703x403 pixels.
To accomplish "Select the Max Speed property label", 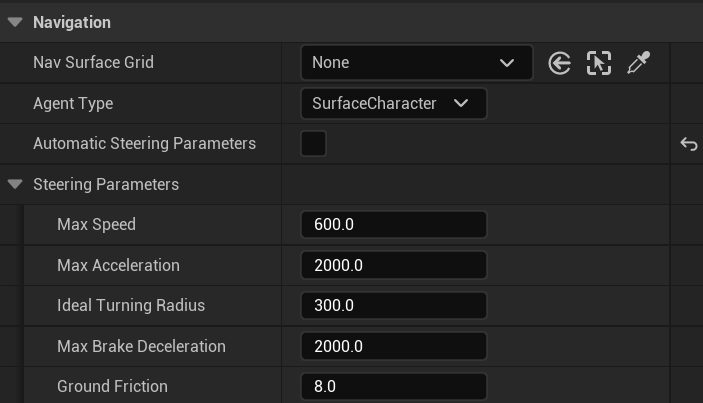I will pyautogui.click(x=96, y=225).
